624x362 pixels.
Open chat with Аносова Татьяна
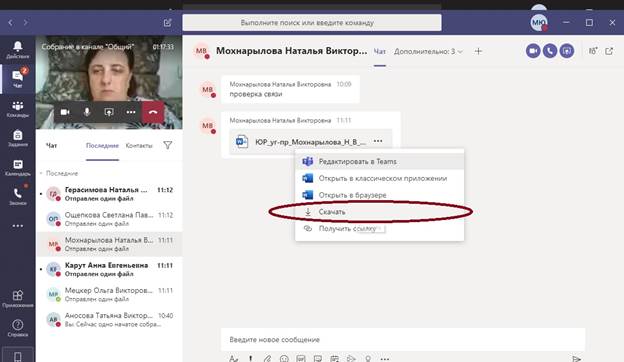[x=109, y=319]
